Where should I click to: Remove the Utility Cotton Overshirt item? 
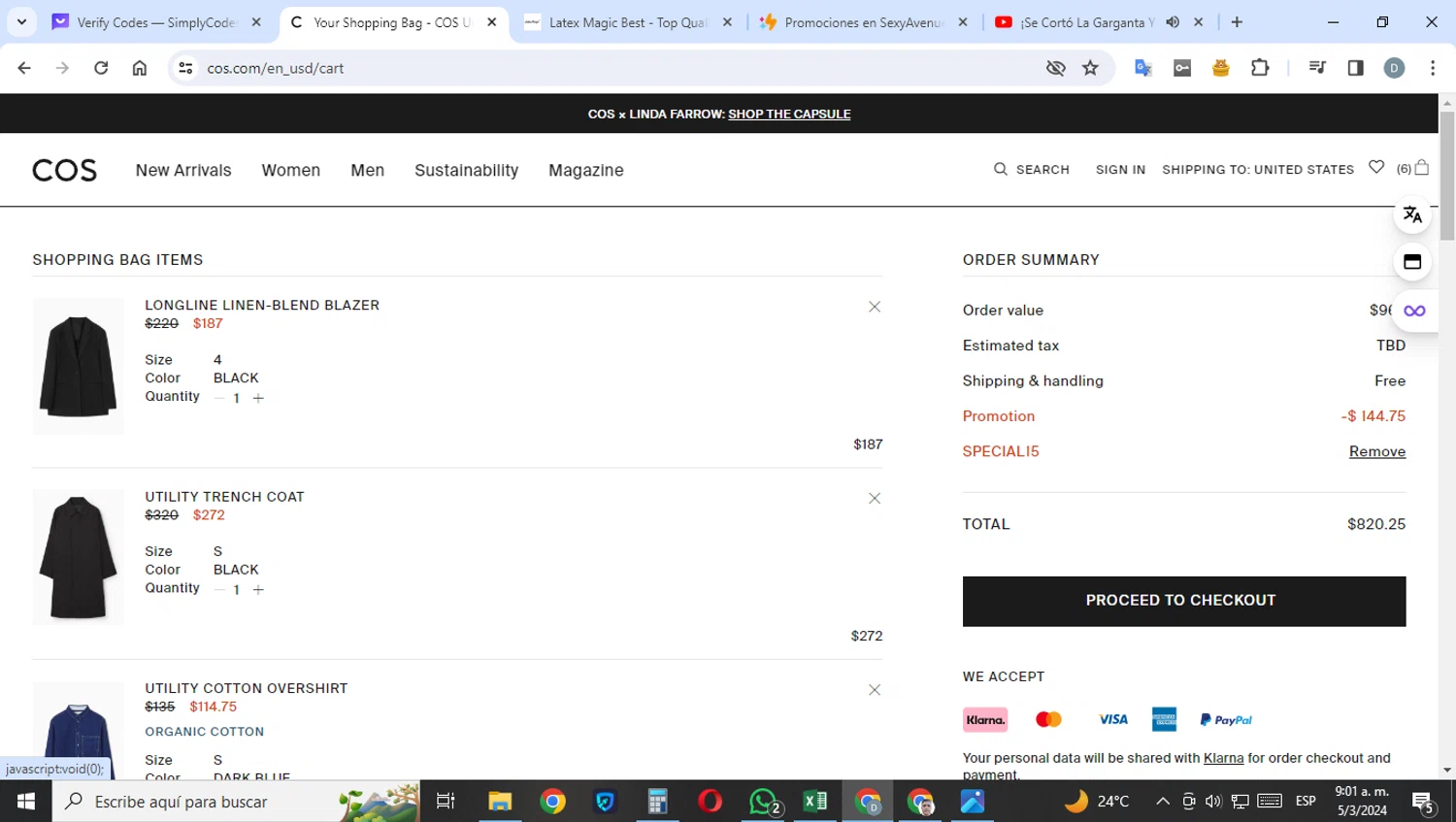pos(875,690)
